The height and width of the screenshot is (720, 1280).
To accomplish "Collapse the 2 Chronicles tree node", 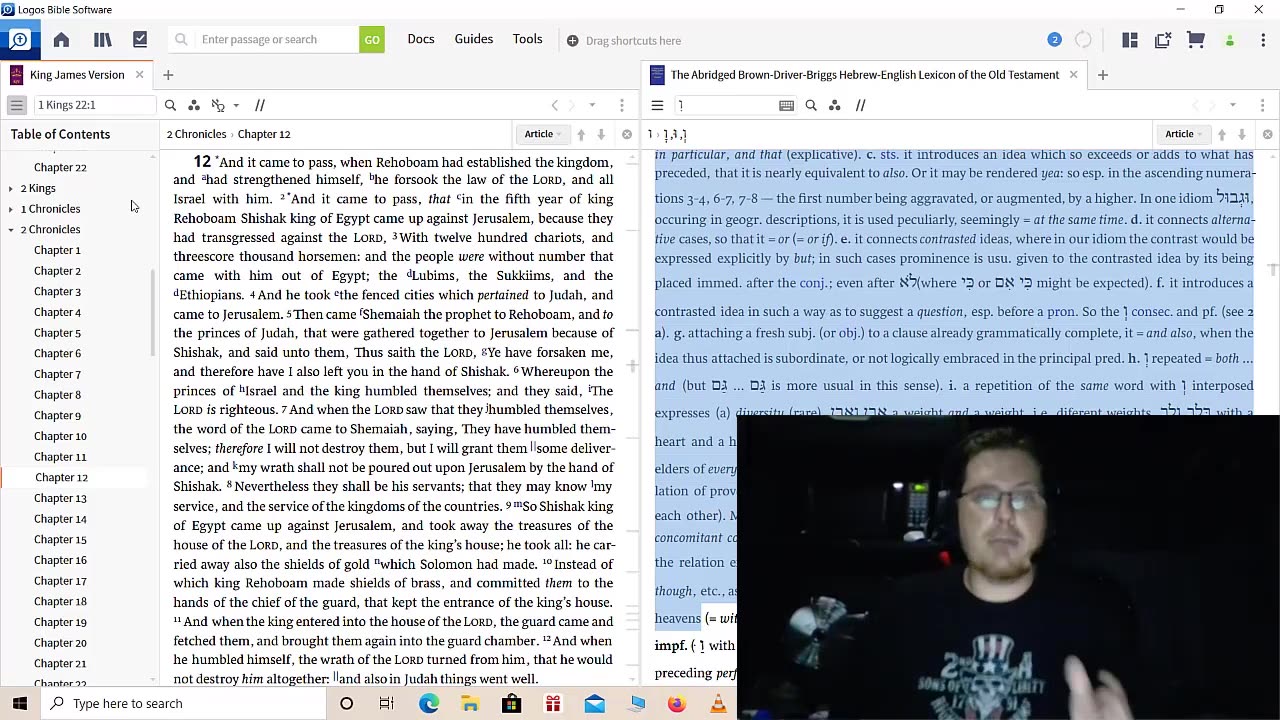I will click(x=10, y=230).
